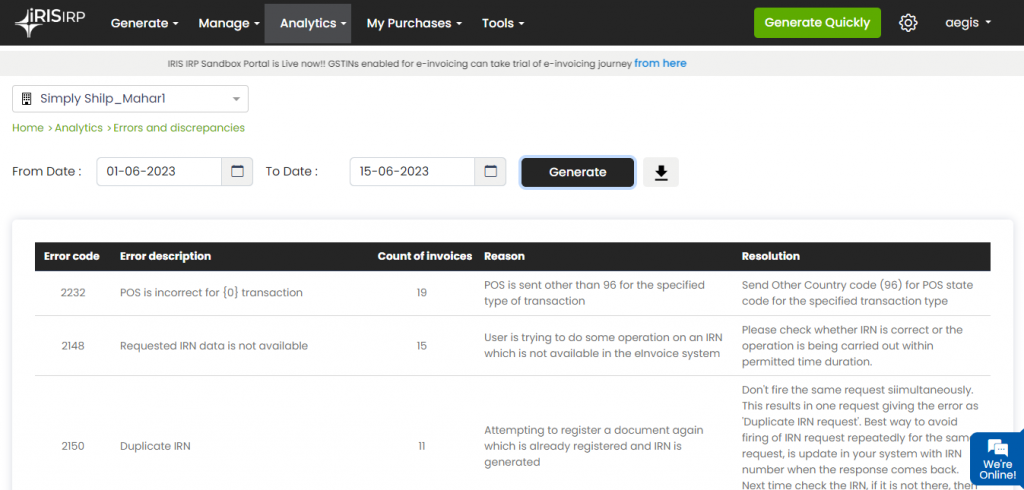
Task: Expand the Tools dropdown
Action: click(503, 23)
